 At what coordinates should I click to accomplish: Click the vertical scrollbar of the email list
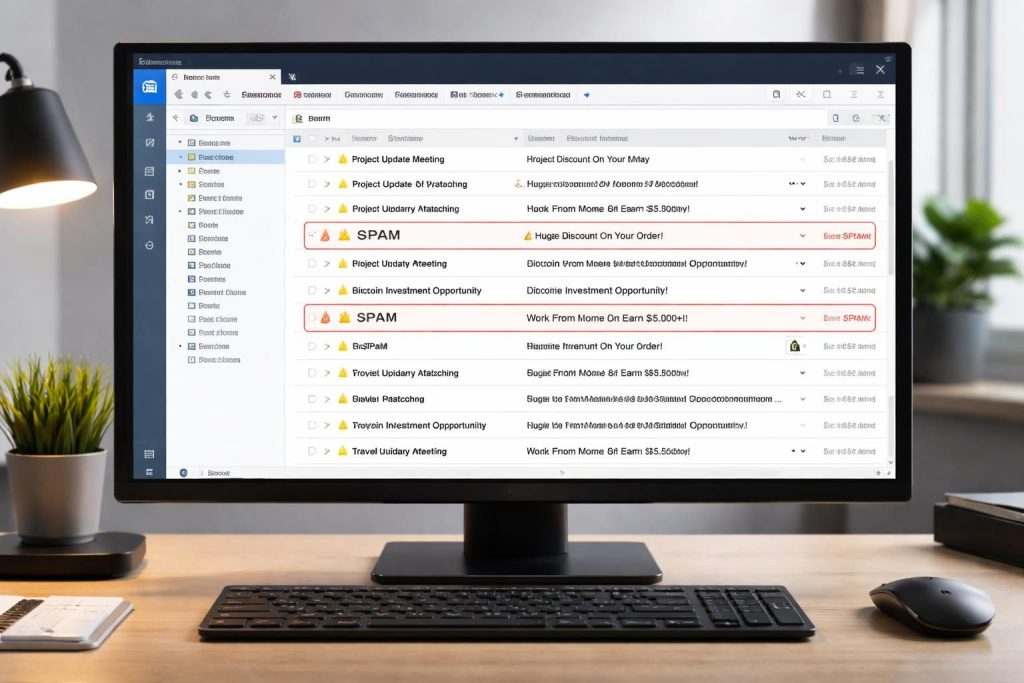[890, 215]
